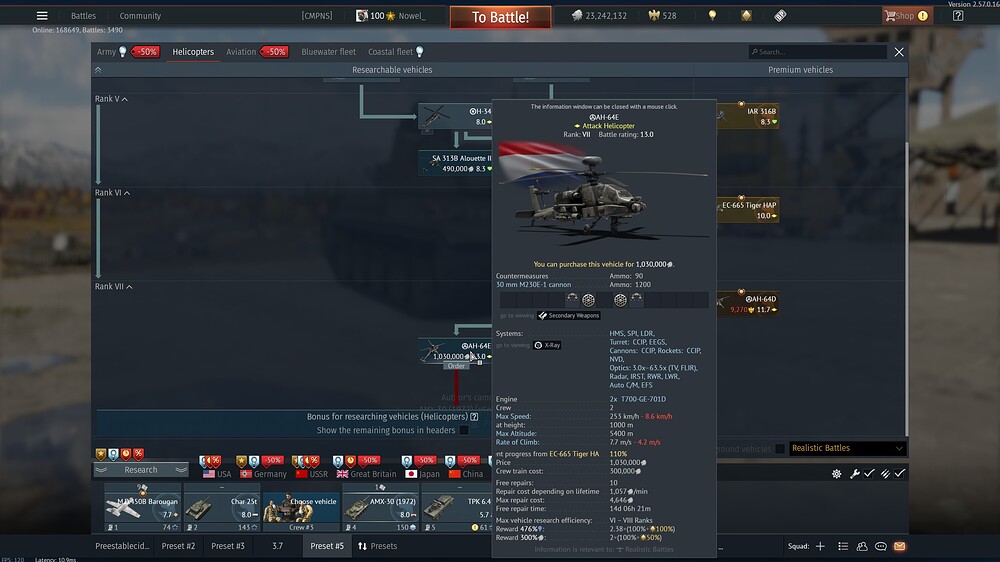This screenshot has height=562, width=1000.
Task: Open the Bluewater fleet tab
Action: (328, 52)
